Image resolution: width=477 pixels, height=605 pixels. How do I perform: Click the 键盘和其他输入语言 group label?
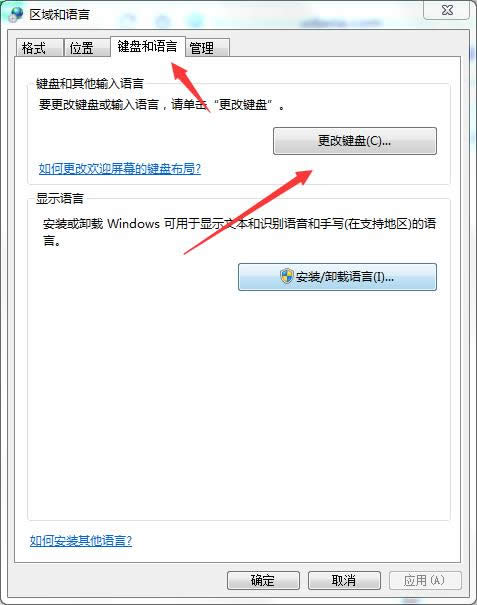pyautogui.click(x=90, y=83)
